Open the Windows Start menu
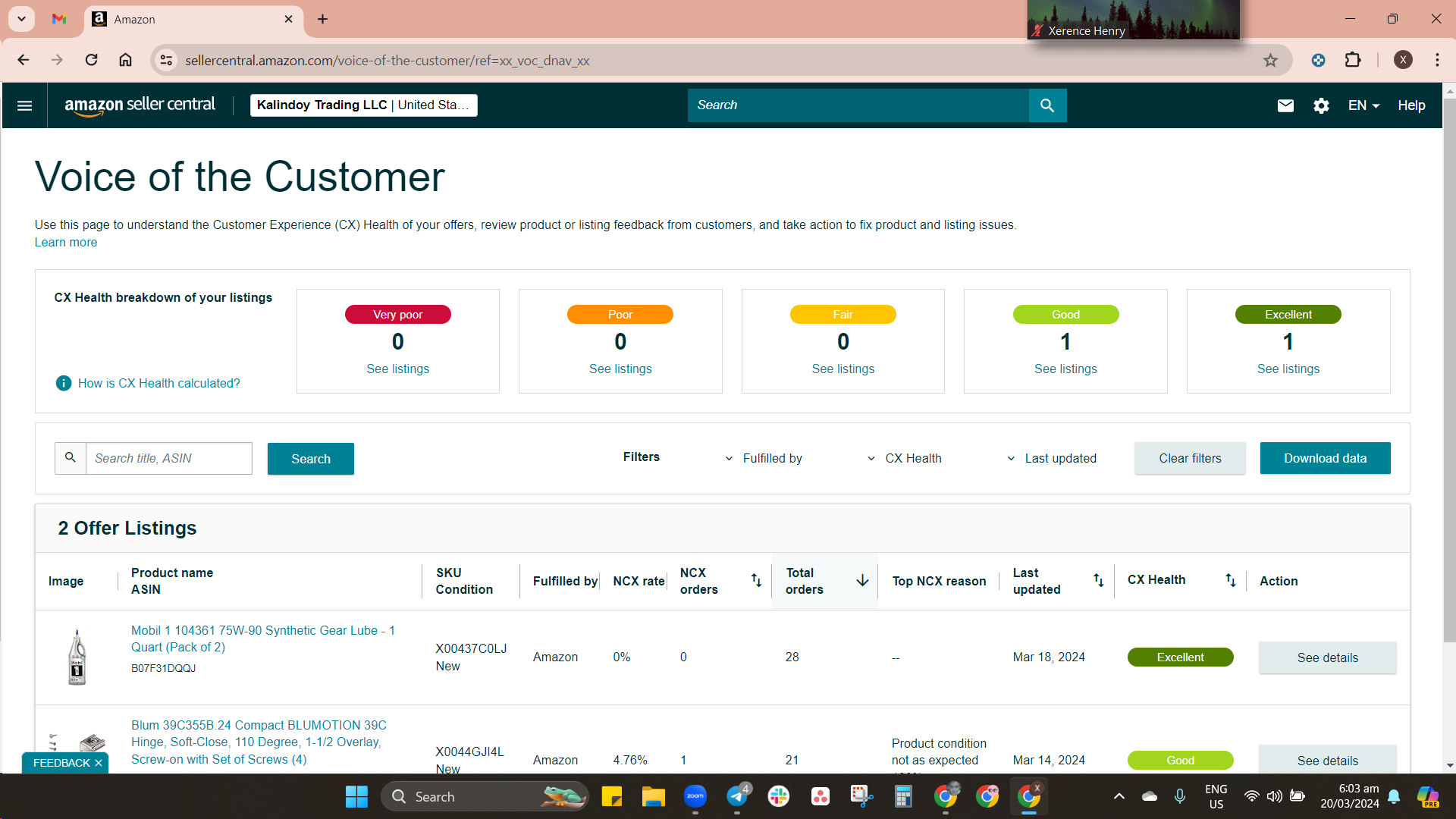 pyautogui.click(x=356, y=796)
